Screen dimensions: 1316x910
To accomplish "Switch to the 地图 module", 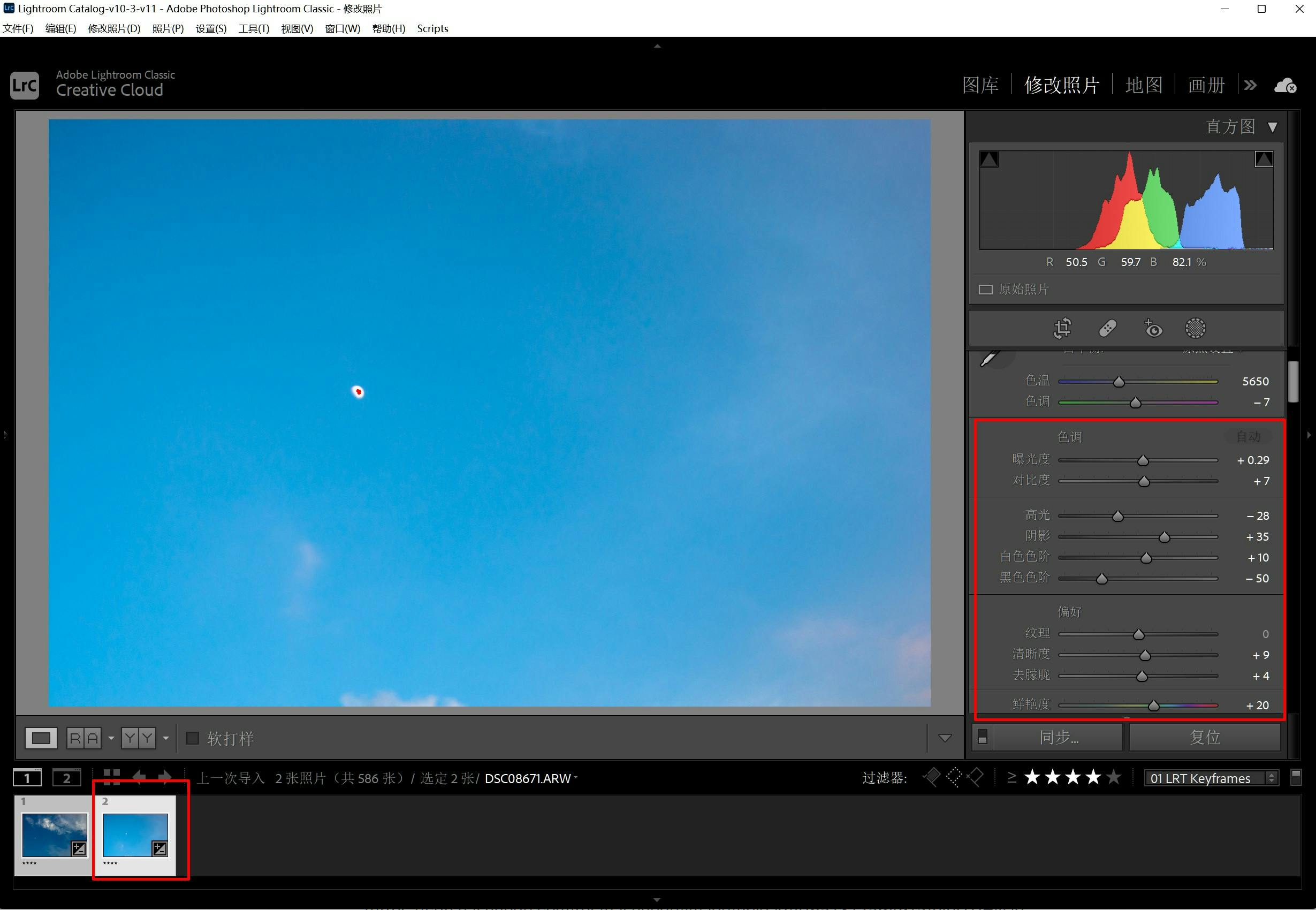I will (x=1144, y=86).
